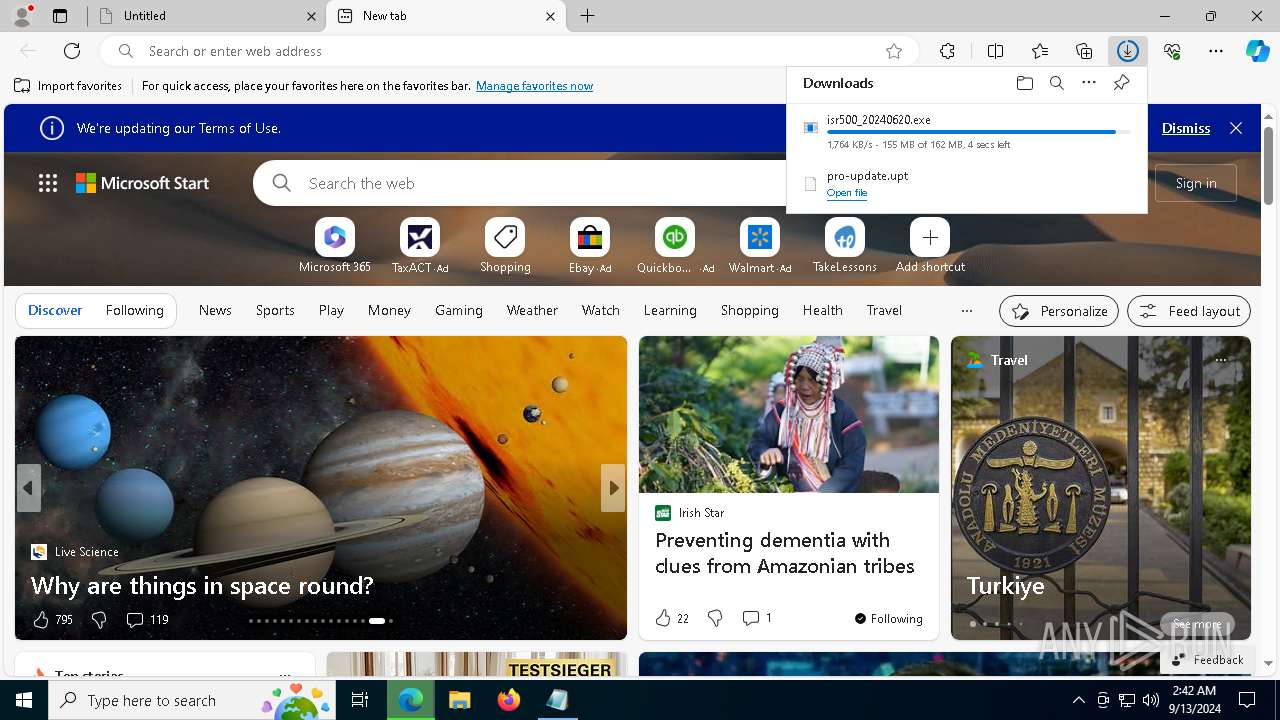Expand more feed categories ellipsis
This screenshot has width=1280, height=720.
click(x=966, y=311)
